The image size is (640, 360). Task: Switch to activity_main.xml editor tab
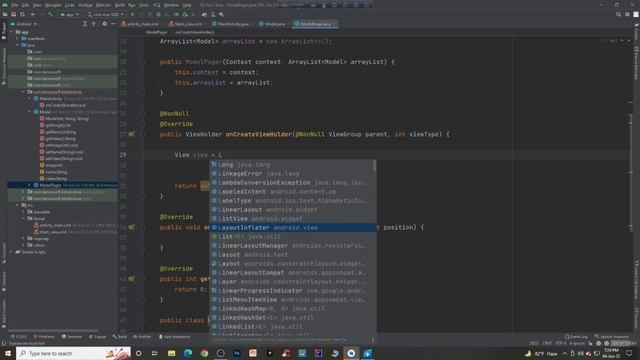pyautogui.click(x=140, y=24)
